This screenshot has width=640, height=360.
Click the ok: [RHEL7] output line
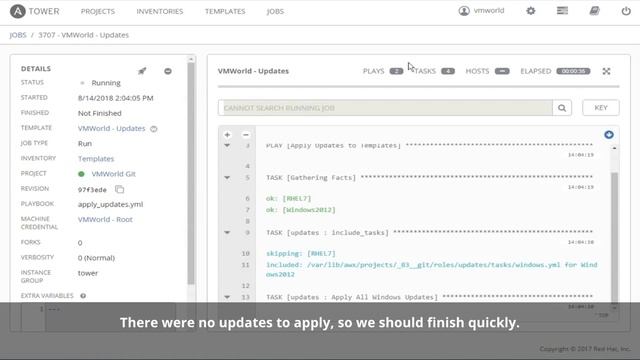(289, 198)
